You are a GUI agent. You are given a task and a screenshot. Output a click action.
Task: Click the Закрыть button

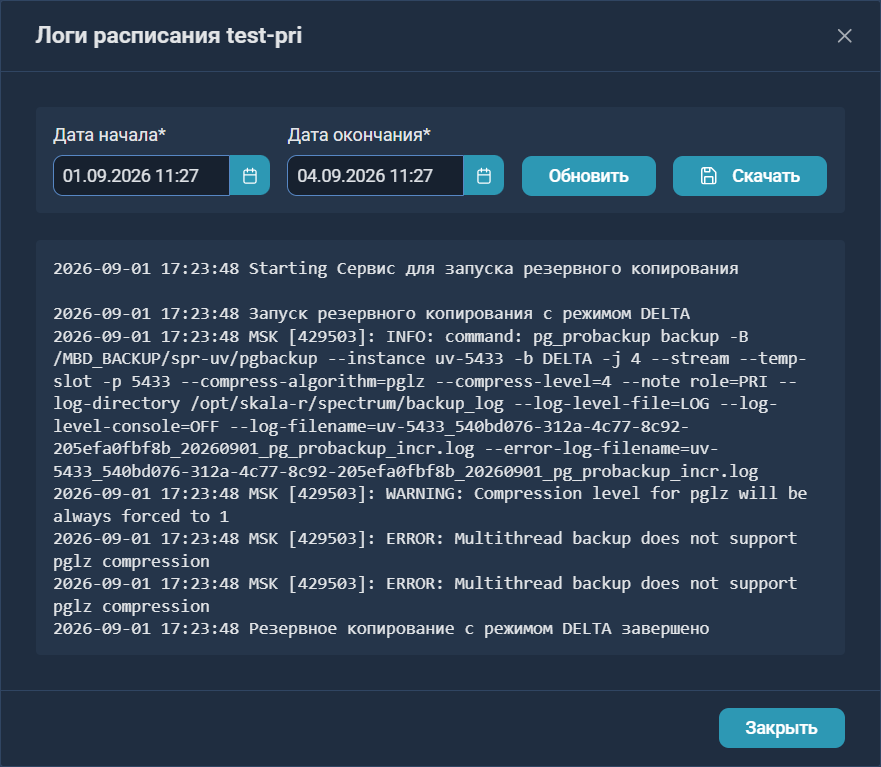click(x=782, y=728)
